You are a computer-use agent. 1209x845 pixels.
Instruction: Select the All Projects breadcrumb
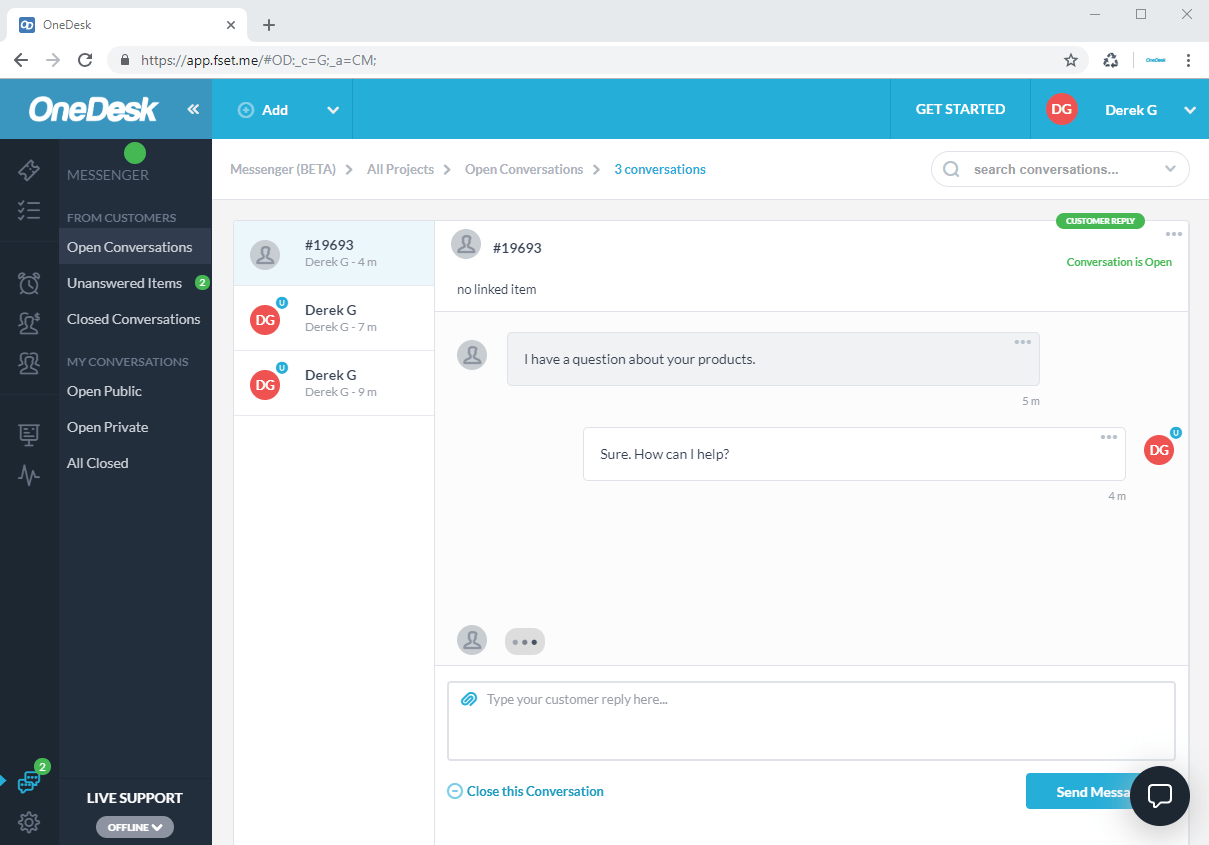pyautogui.click(x=400, y=169)
